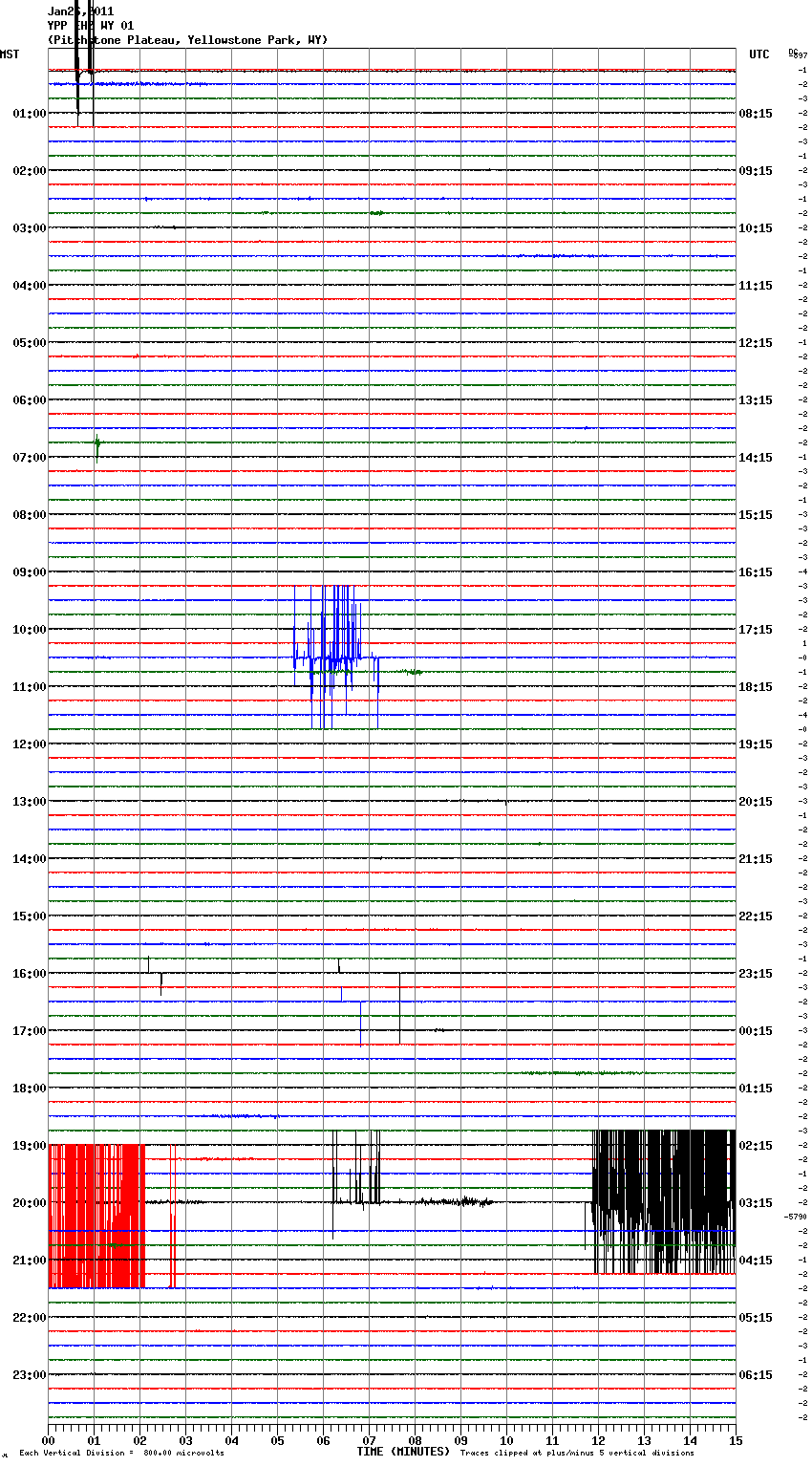This screenshot has width=812, height=1466.
Task: Select the "20:15" UTC time label
Action: [756, 802]
